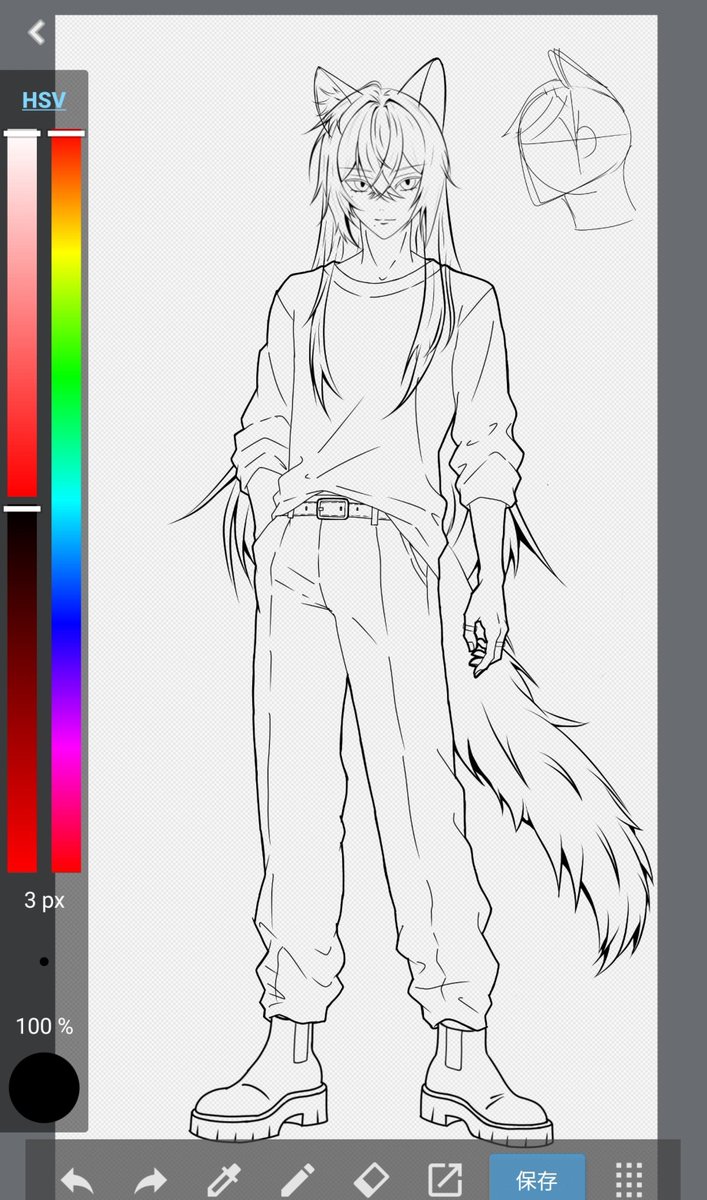Select the eraser tool
Screen dimensions: 707x1200
pyautogui.click(x=371, y=1180)
